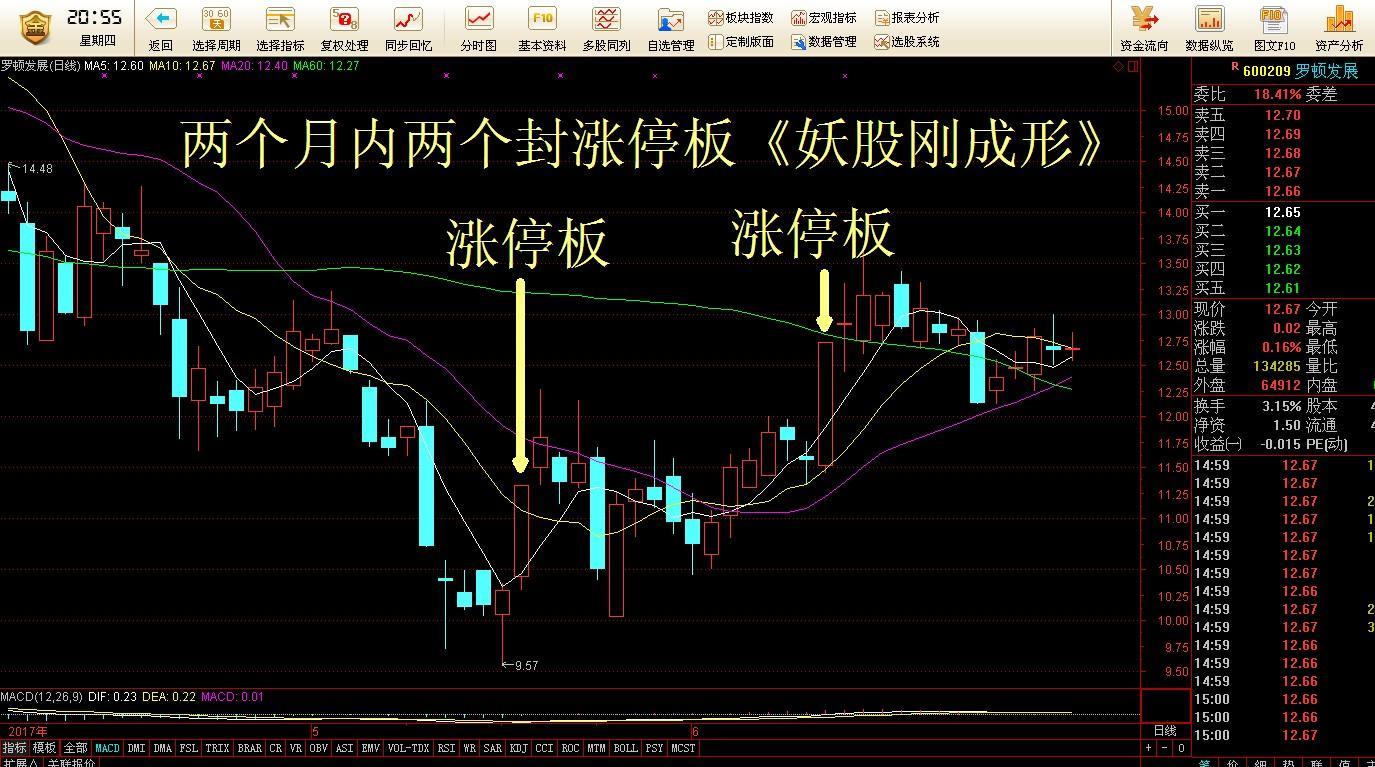Screen dimensions: 1375x767
Task: Toggle the KDJ indicator display
Action: pyautogui.click(x=518, y=747)
